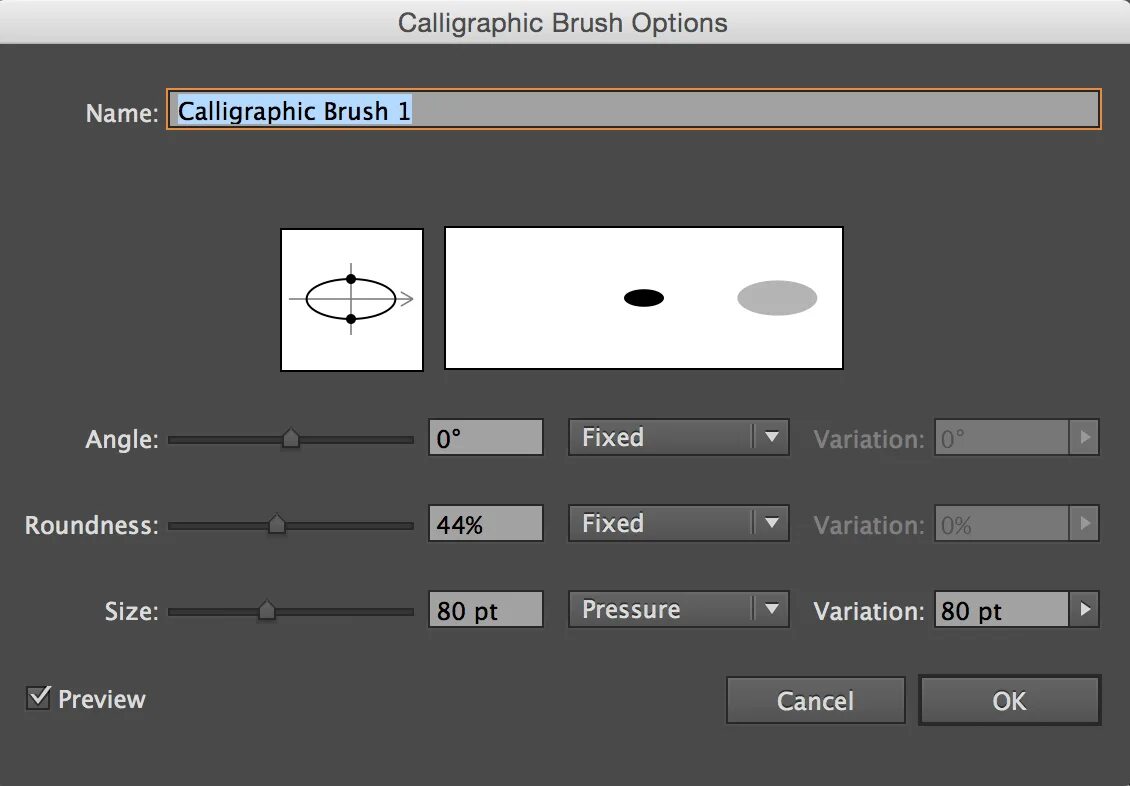This screenshot has height=786, width=1130.
Task: Click the Roundness percent field
Action: pyautogui.click(x=486, y=524)
